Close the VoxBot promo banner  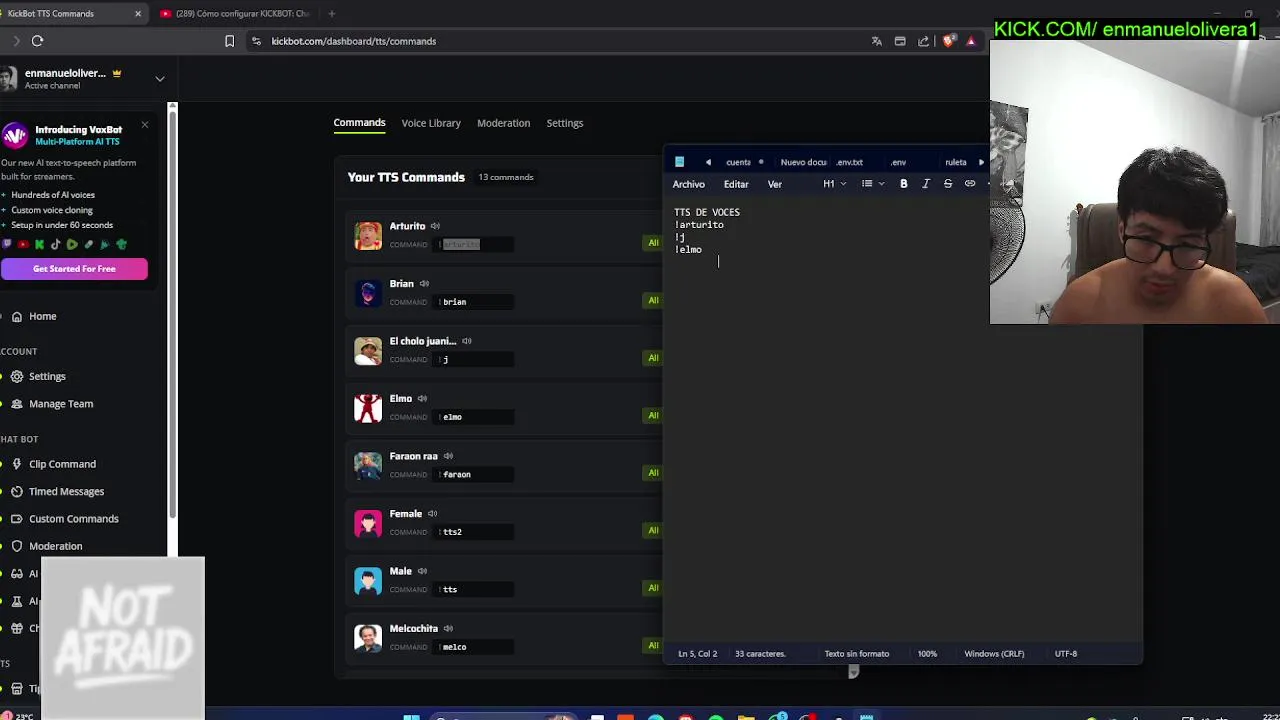(x=145, y=125)
